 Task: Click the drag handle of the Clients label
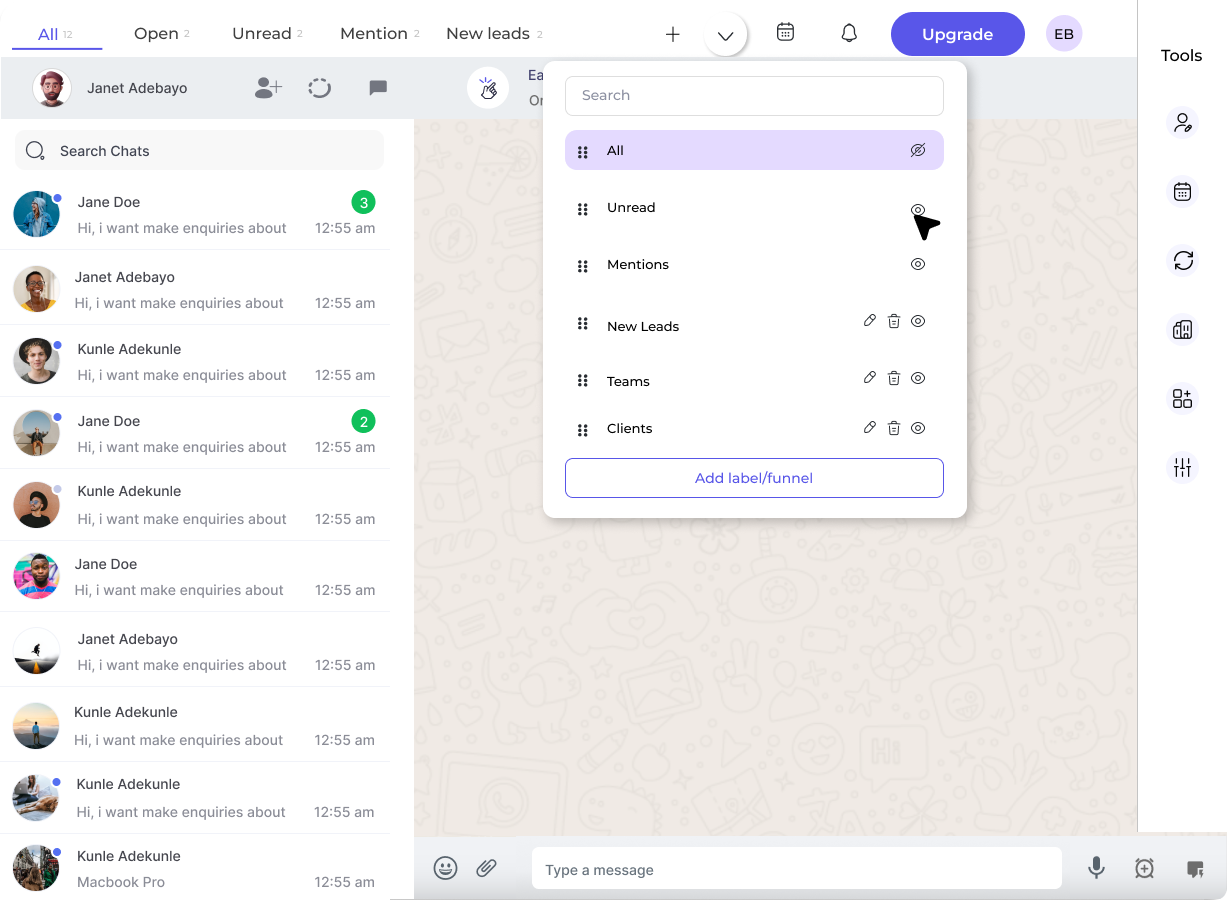point(583,430)
